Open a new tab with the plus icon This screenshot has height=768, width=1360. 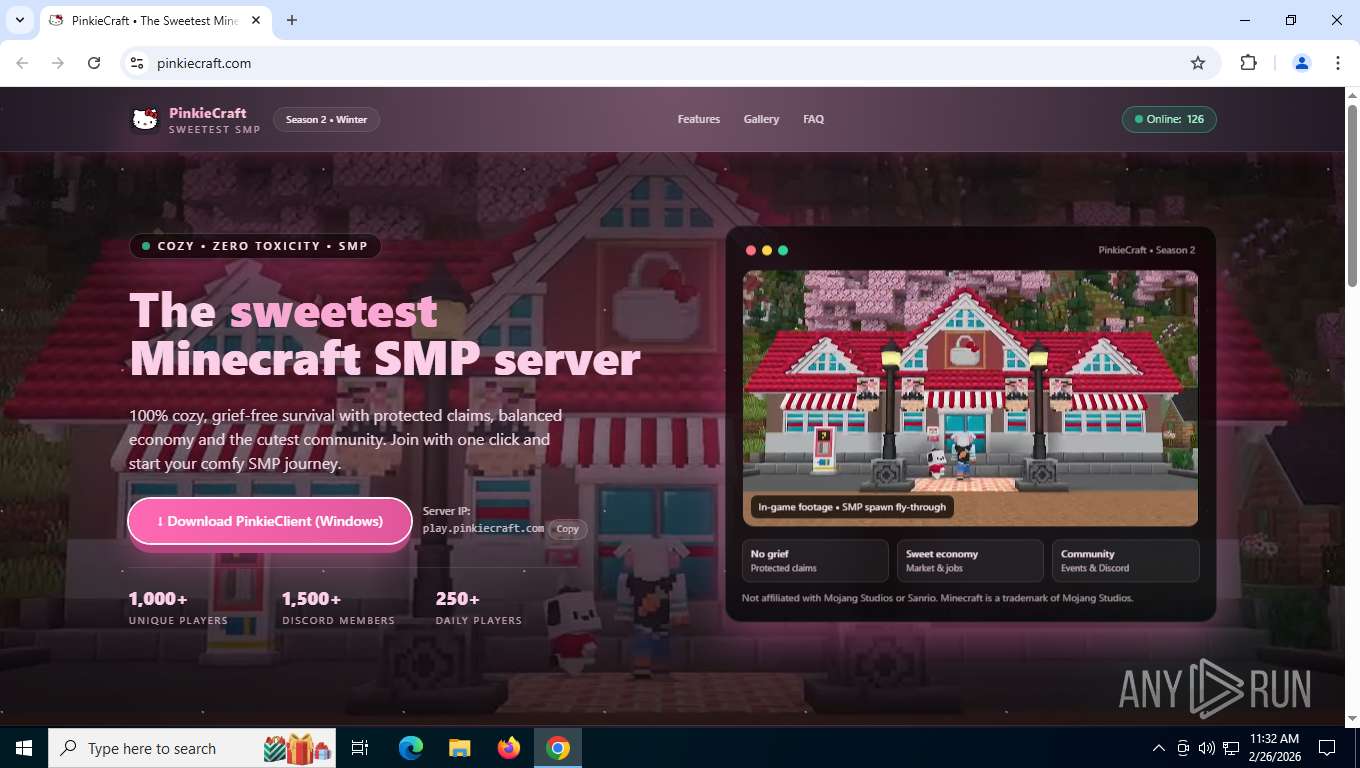[292, 20]
